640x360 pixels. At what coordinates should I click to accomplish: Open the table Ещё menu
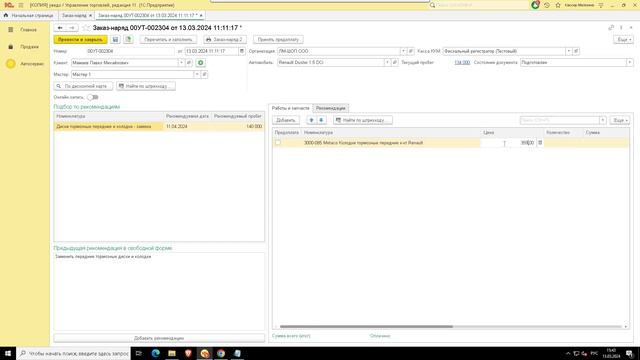pyautogui.click(x=620, y=120)
